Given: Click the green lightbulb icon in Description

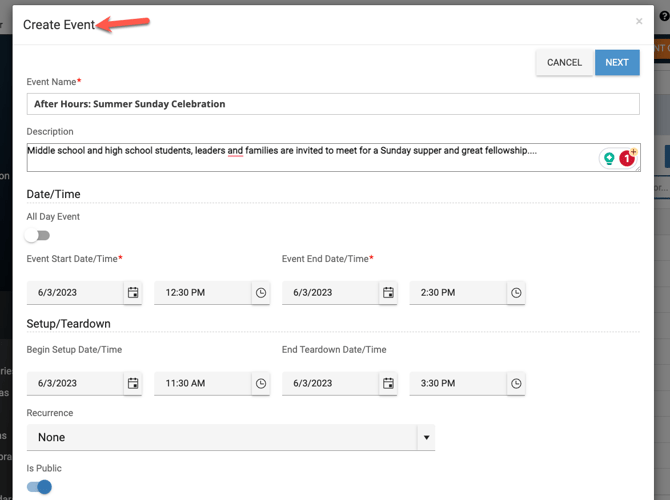Looking at the screenshot, I should coord(608,158).
